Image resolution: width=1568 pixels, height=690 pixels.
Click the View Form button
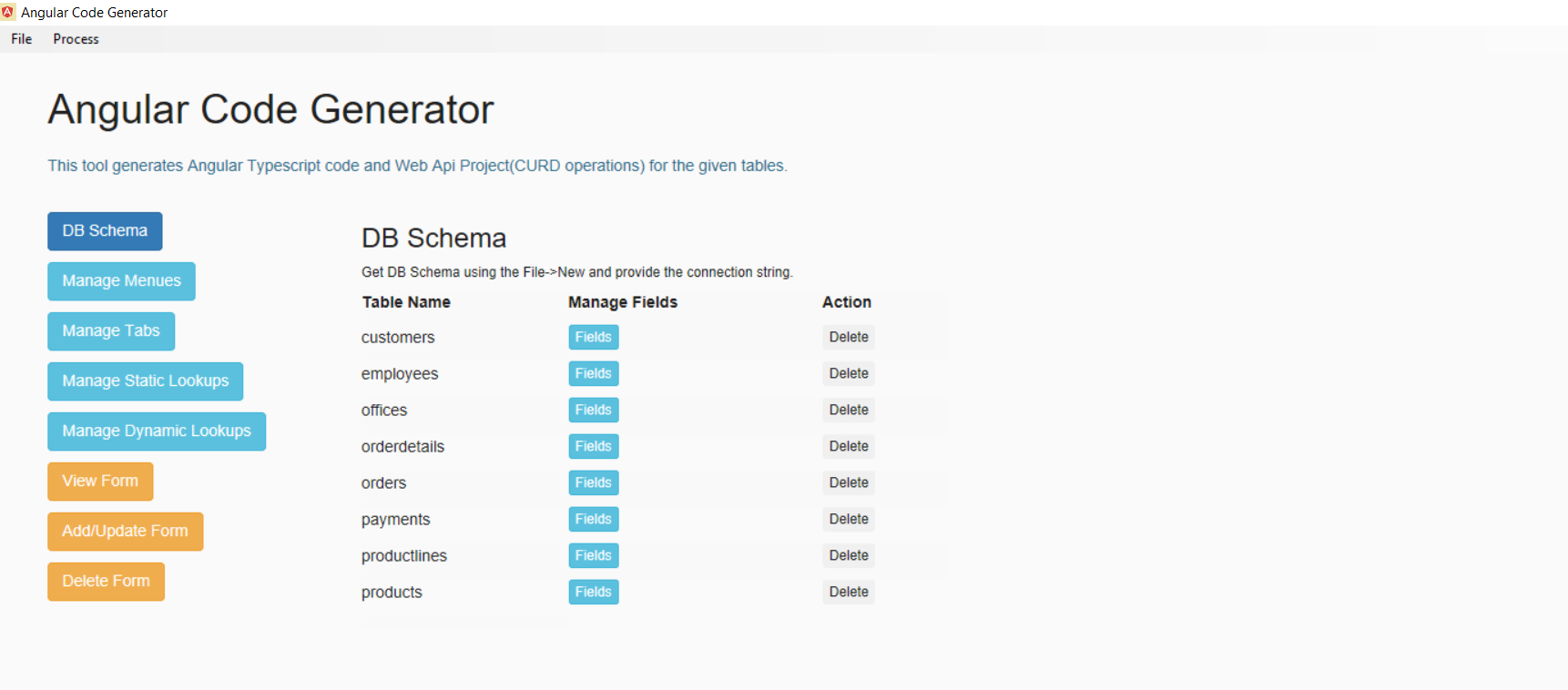(x=100, y=482)
